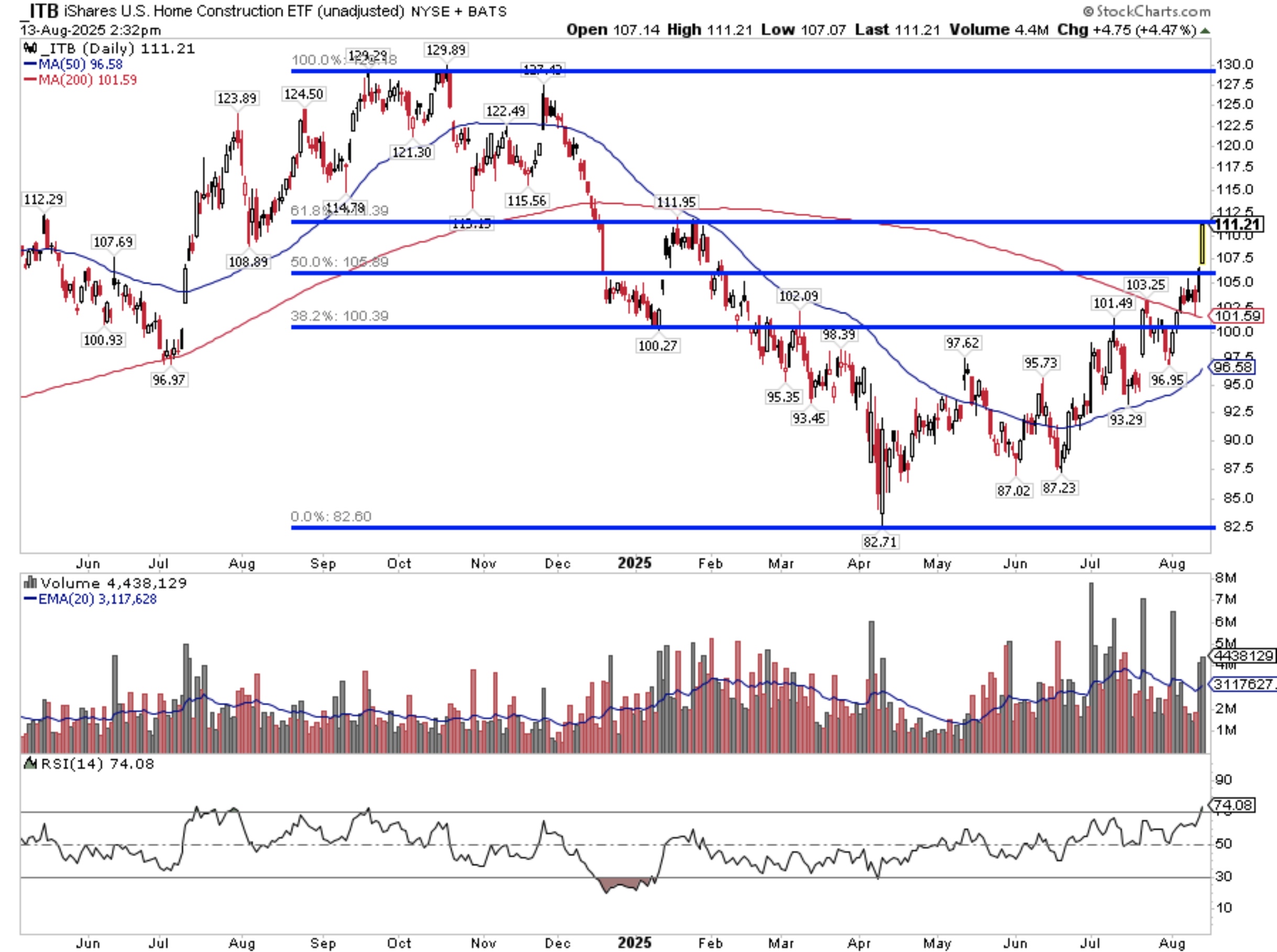Click the RSI(14) 74.08 label
This screenshot has height=952, width=1277.
[x=97, y=764]
